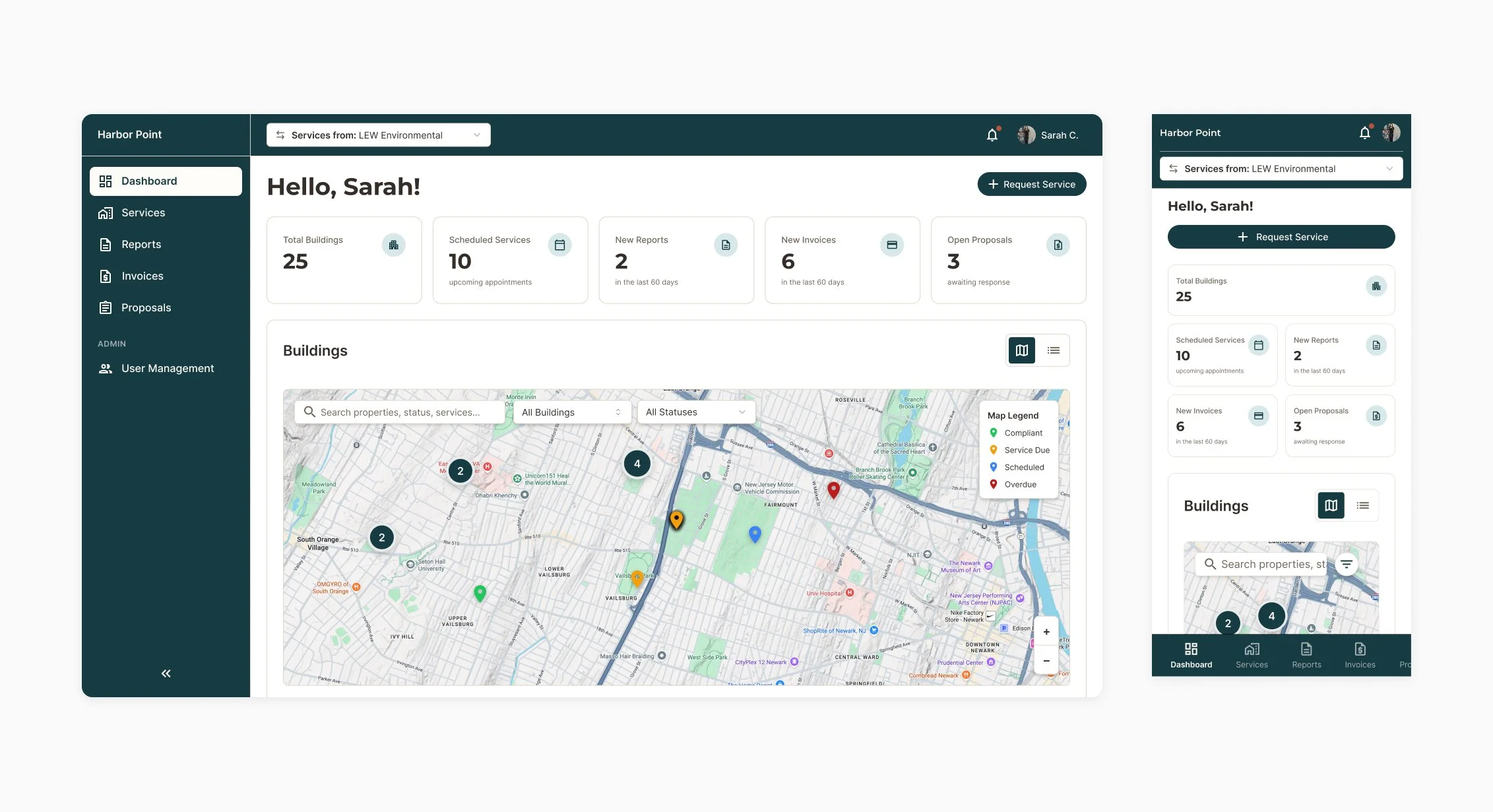
Task: Click Service Due in the Map Legend
Action: tap(1019, 450)
